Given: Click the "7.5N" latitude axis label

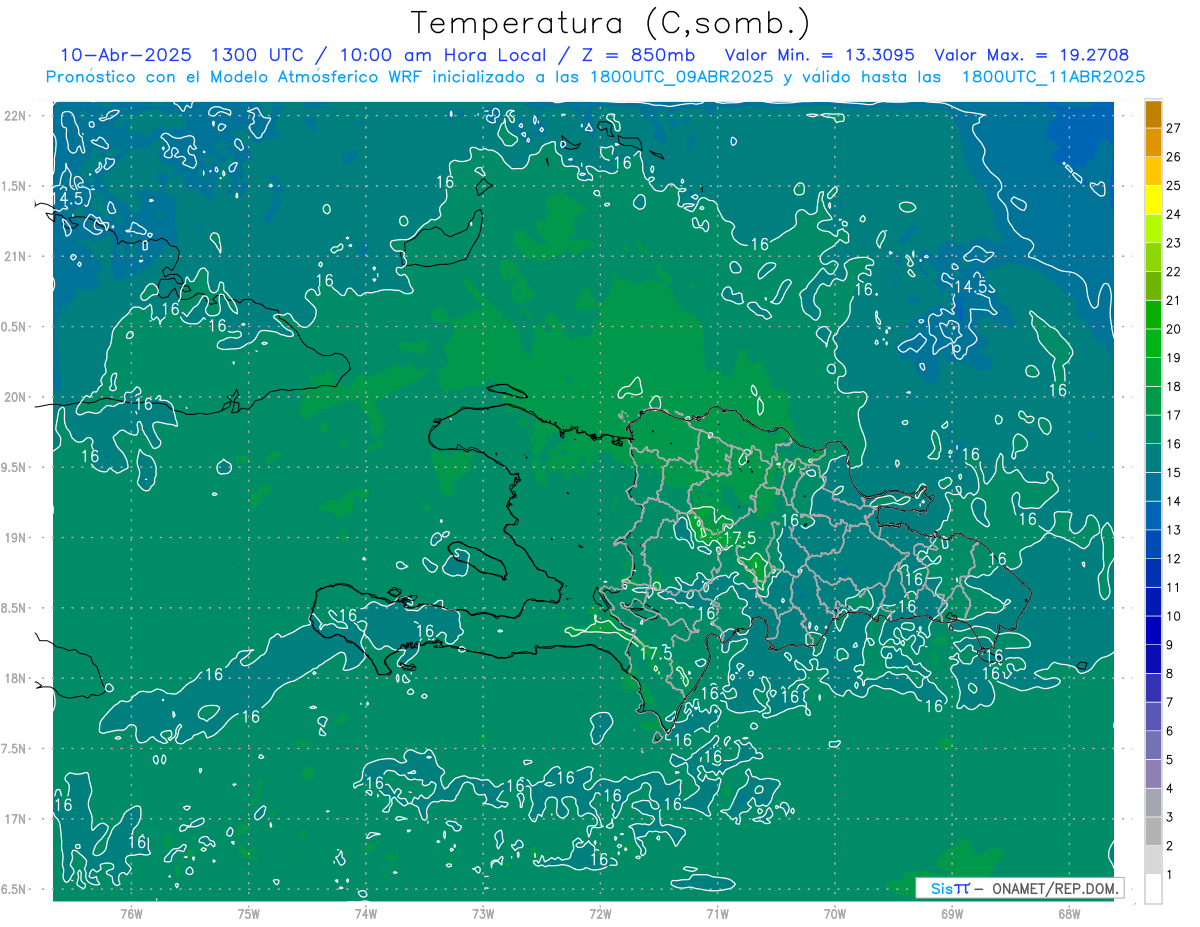Looking at the screenshot, I should pyautogui.click(x=14, y=749).
